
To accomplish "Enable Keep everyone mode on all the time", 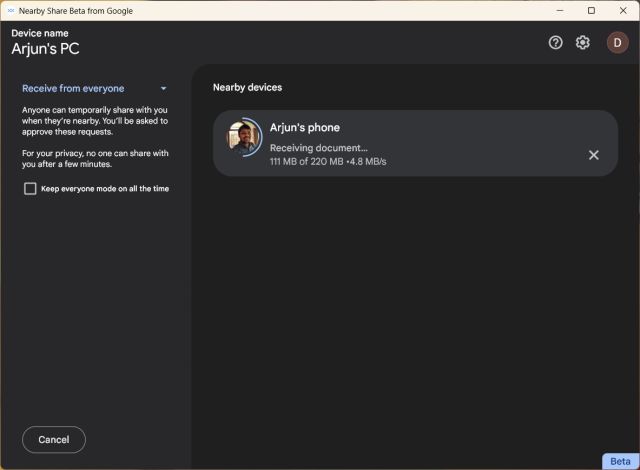I will click(x=30, y=188).
